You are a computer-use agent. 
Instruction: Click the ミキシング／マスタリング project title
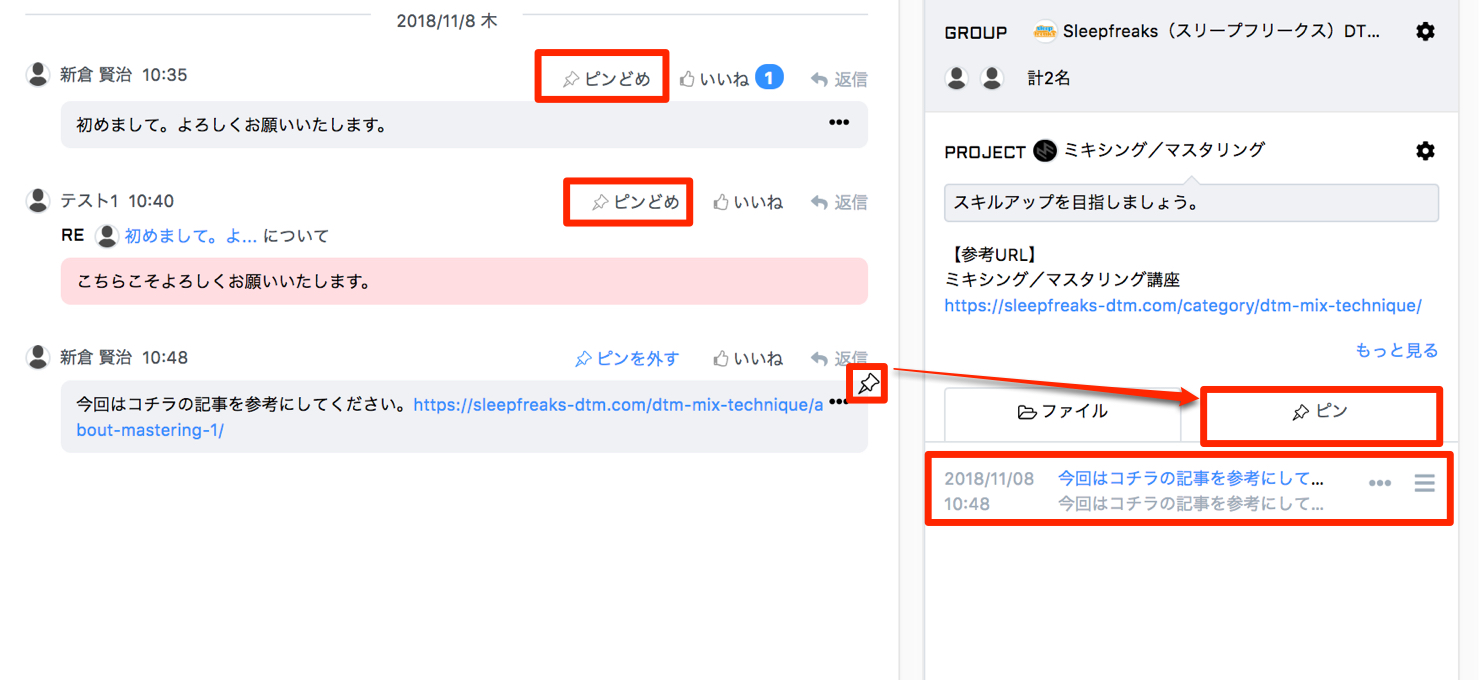click(x=1165, y=150)
